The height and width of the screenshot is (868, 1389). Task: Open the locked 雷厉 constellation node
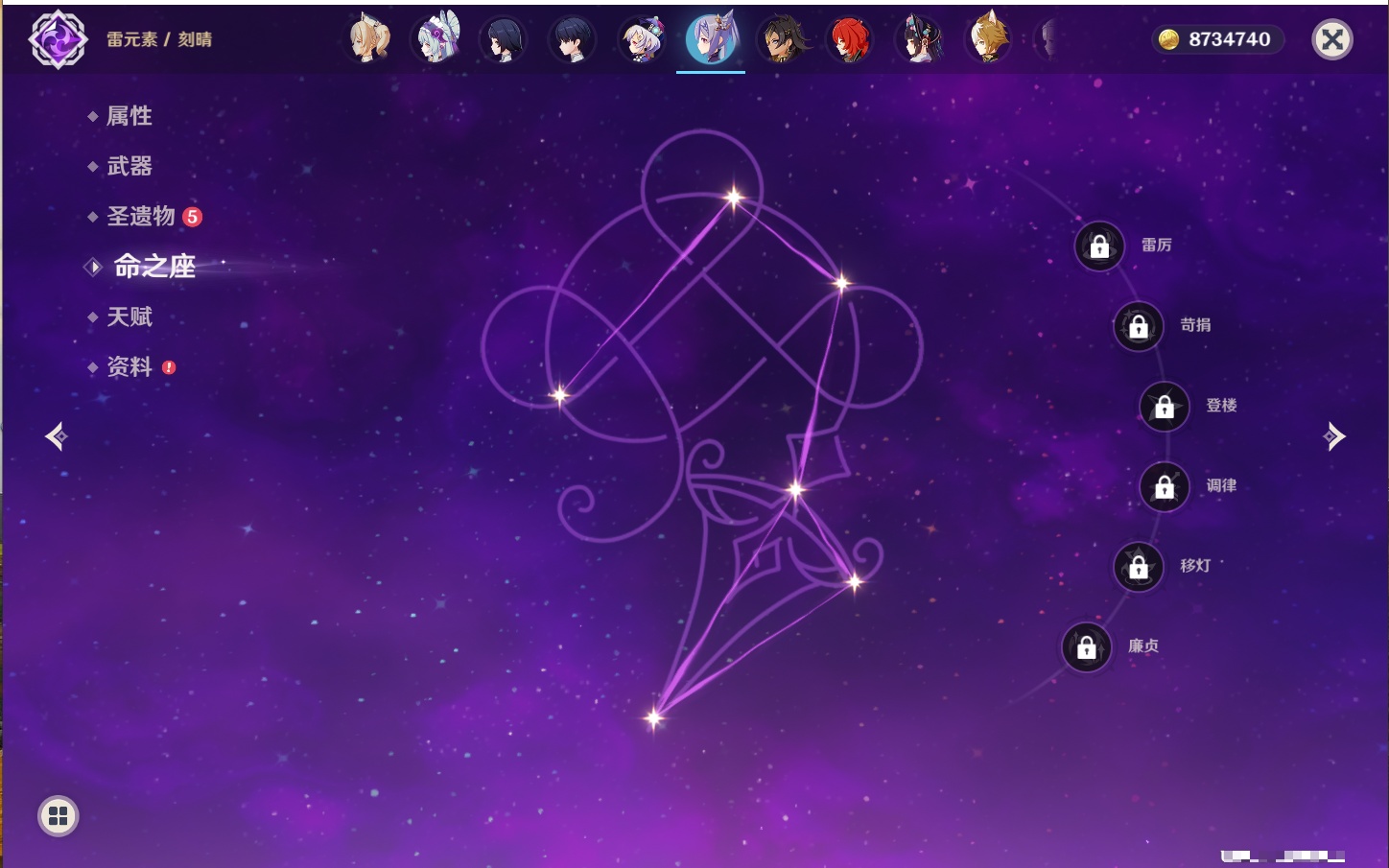click(x=1099, y=246)
